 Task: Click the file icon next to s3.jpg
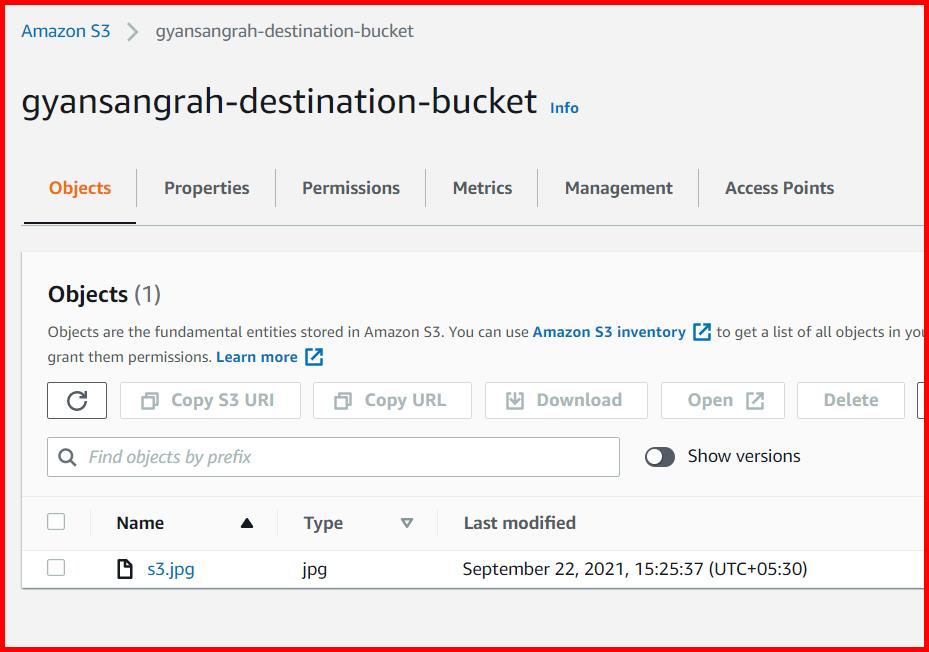[124, 568]
